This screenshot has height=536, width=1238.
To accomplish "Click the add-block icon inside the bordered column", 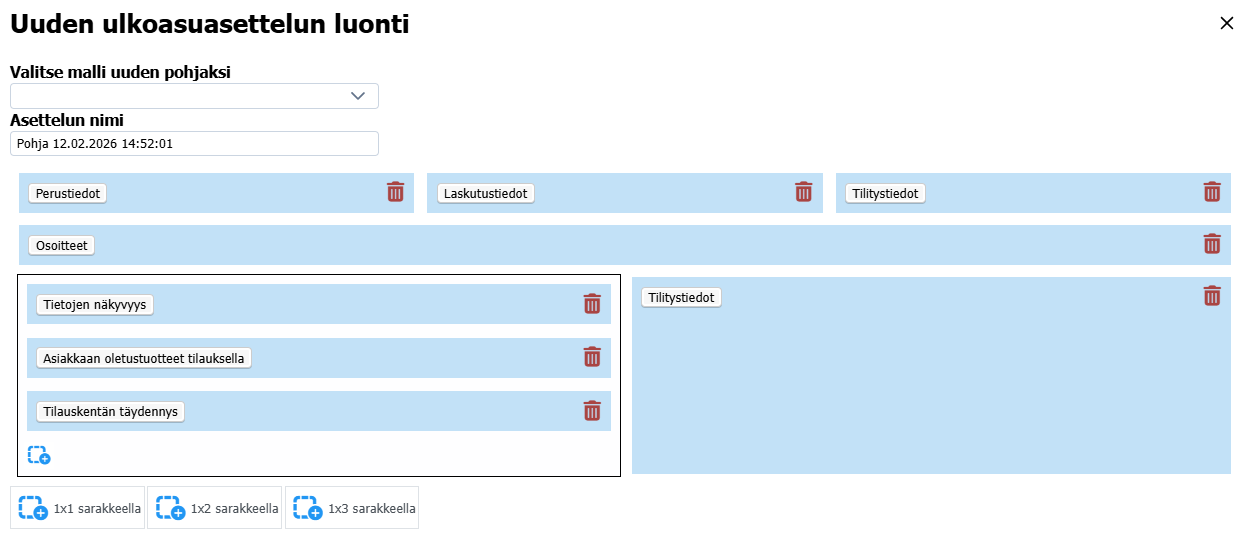I will [39, 456].
